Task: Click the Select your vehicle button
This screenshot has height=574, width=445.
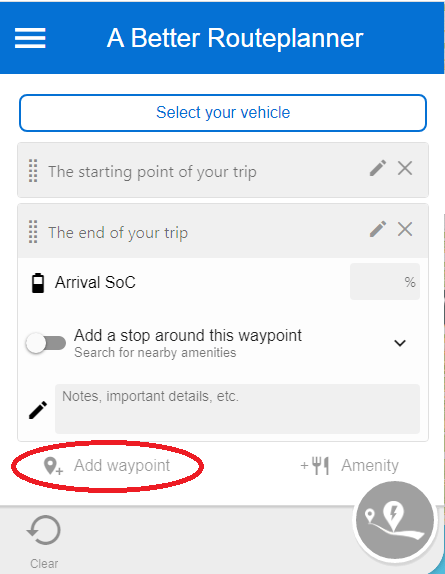Action: pos(223,113)
